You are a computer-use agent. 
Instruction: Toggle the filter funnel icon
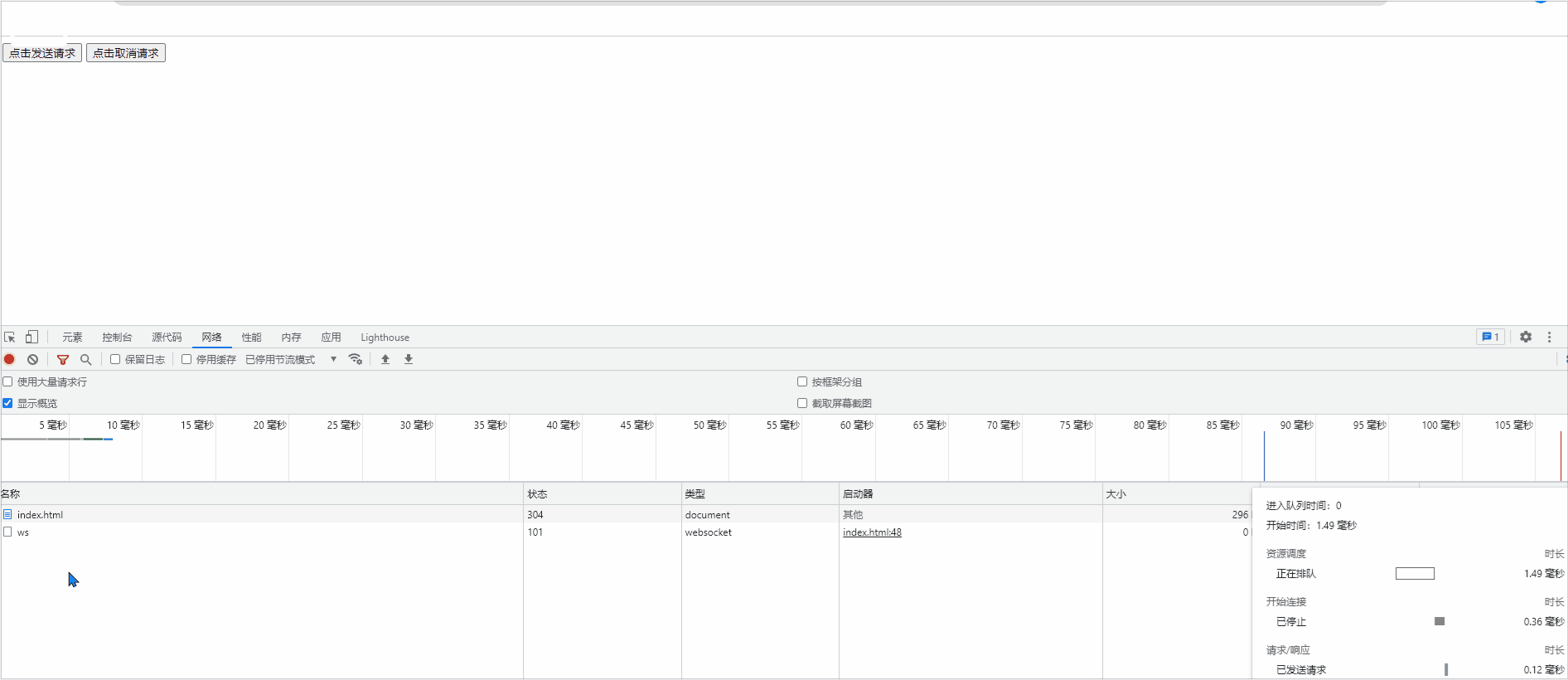coord(63,359)
